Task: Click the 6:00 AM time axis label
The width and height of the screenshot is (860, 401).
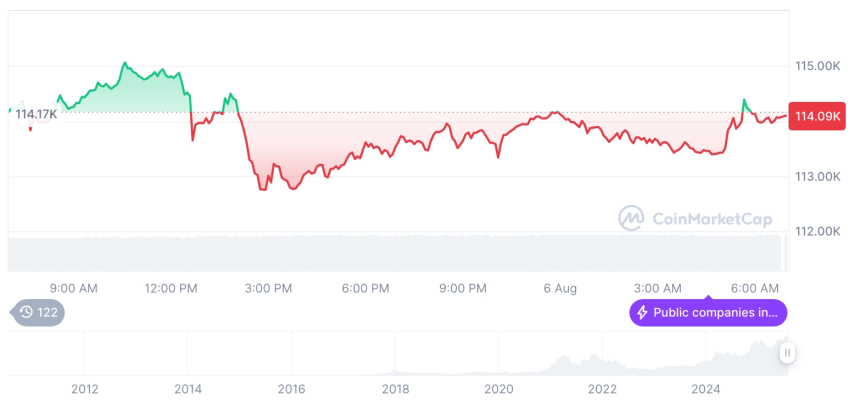Action: (x=755, y=288)
